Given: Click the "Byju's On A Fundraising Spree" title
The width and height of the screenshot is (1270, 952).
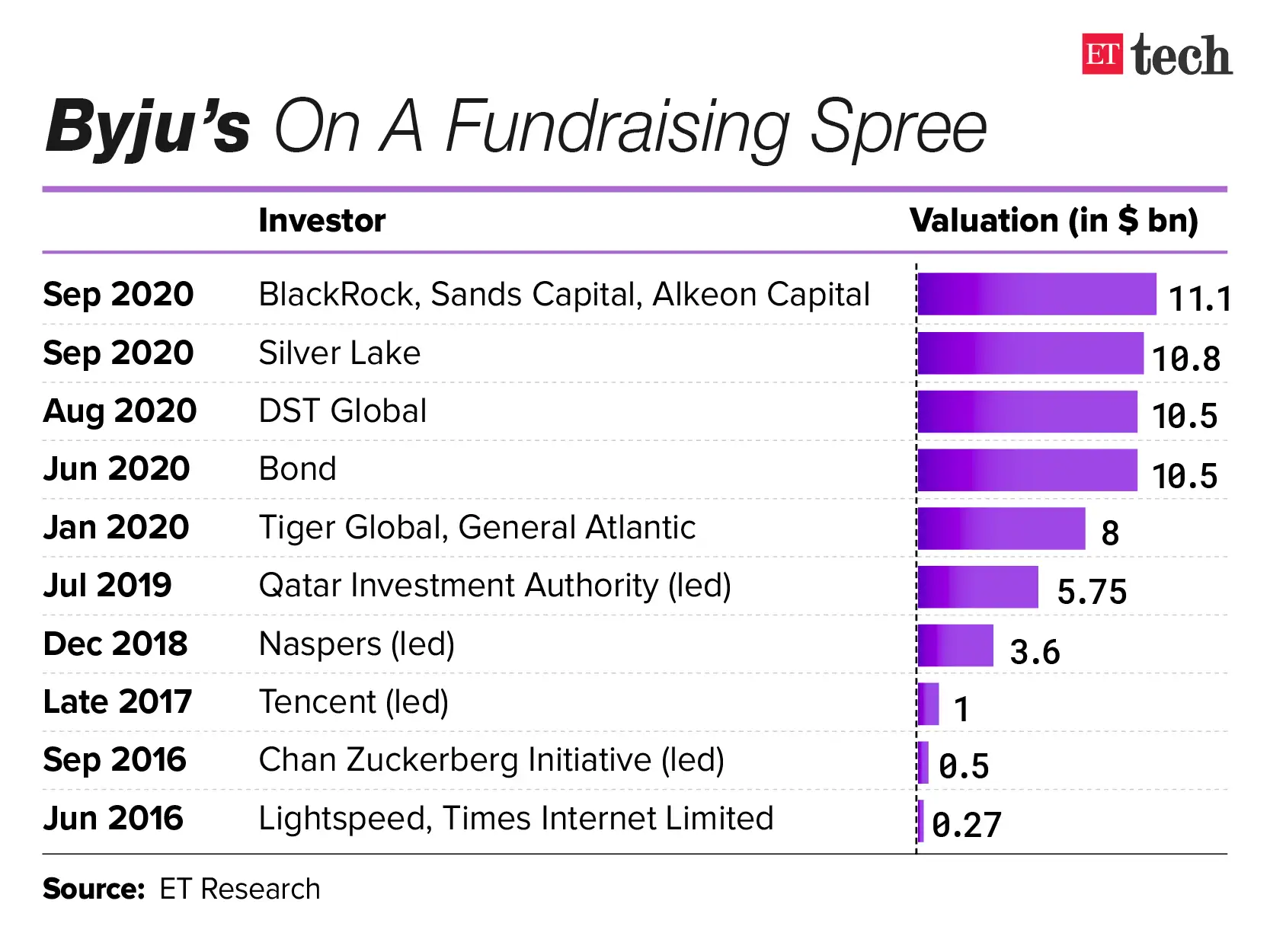Looking at the screenshot, I should tap(516, 126).
